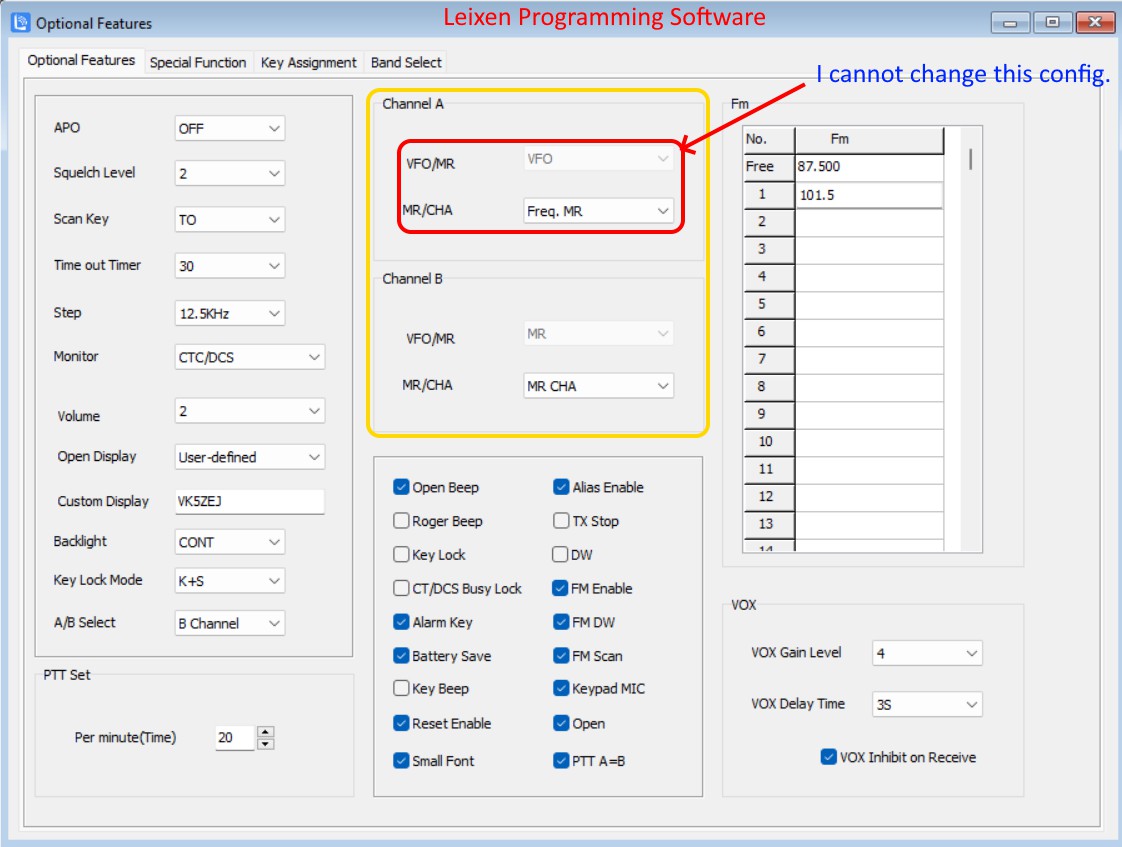Toggle the FM Scan checkbox
Screen dimensions: 1122x847
(561, 655)
